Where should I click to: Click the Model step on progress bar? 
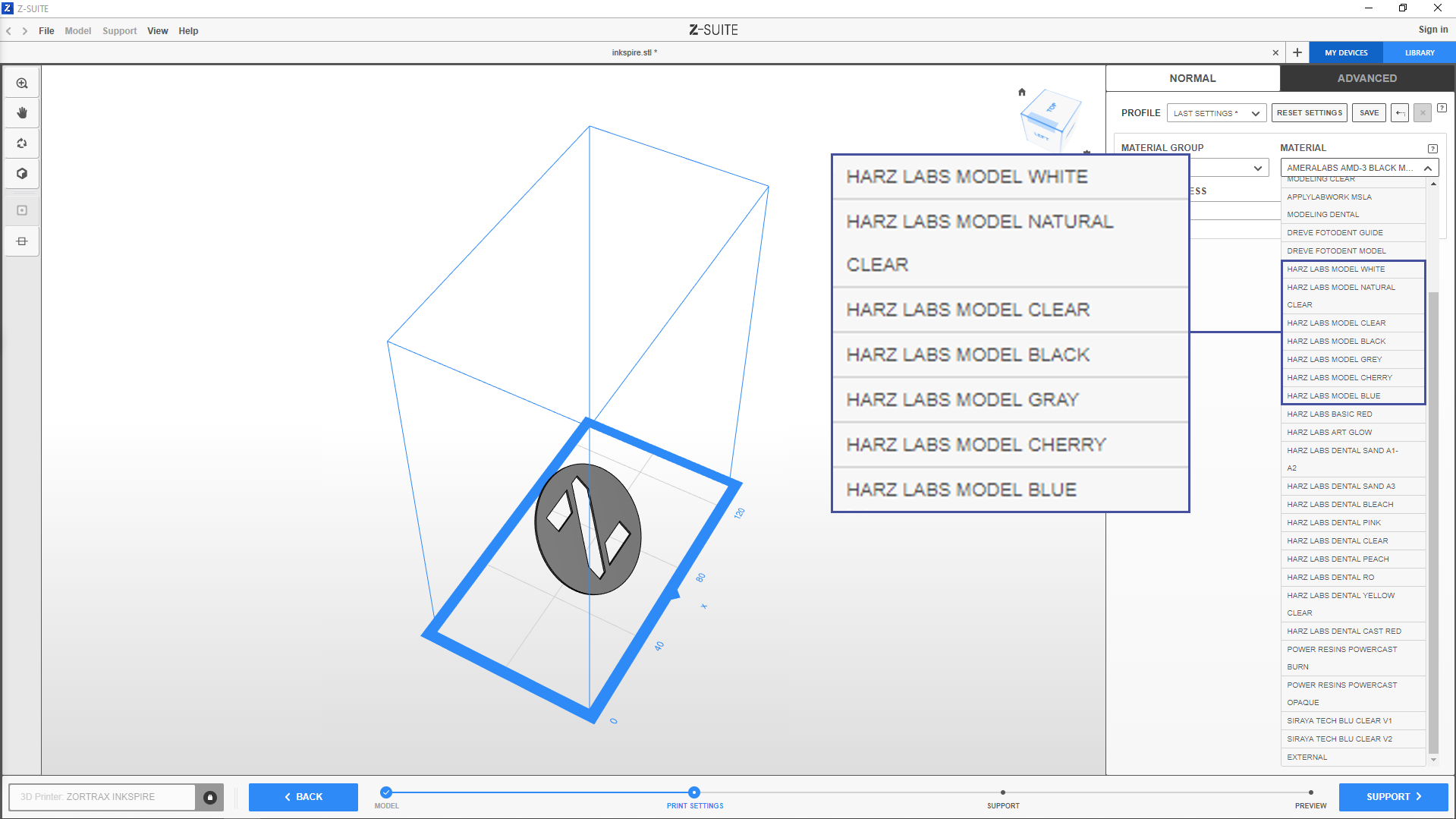click(386, 792)
